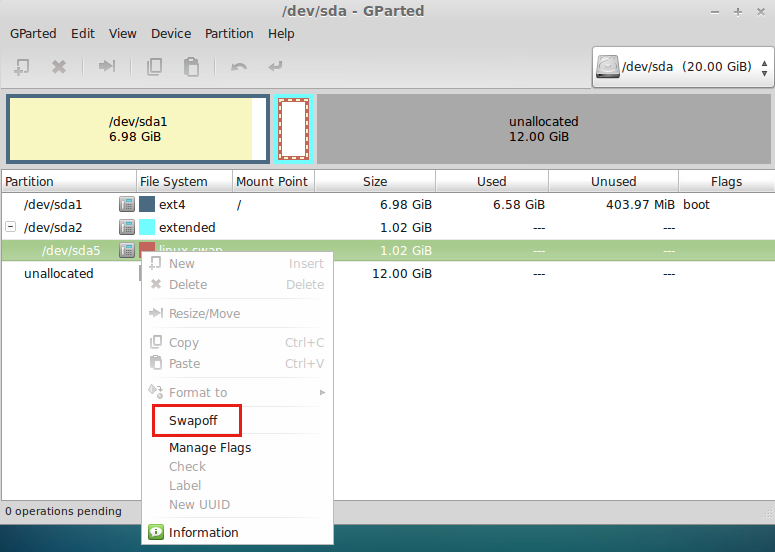
Task: Click the Apply all operations icon
Action: pos(275,67)
